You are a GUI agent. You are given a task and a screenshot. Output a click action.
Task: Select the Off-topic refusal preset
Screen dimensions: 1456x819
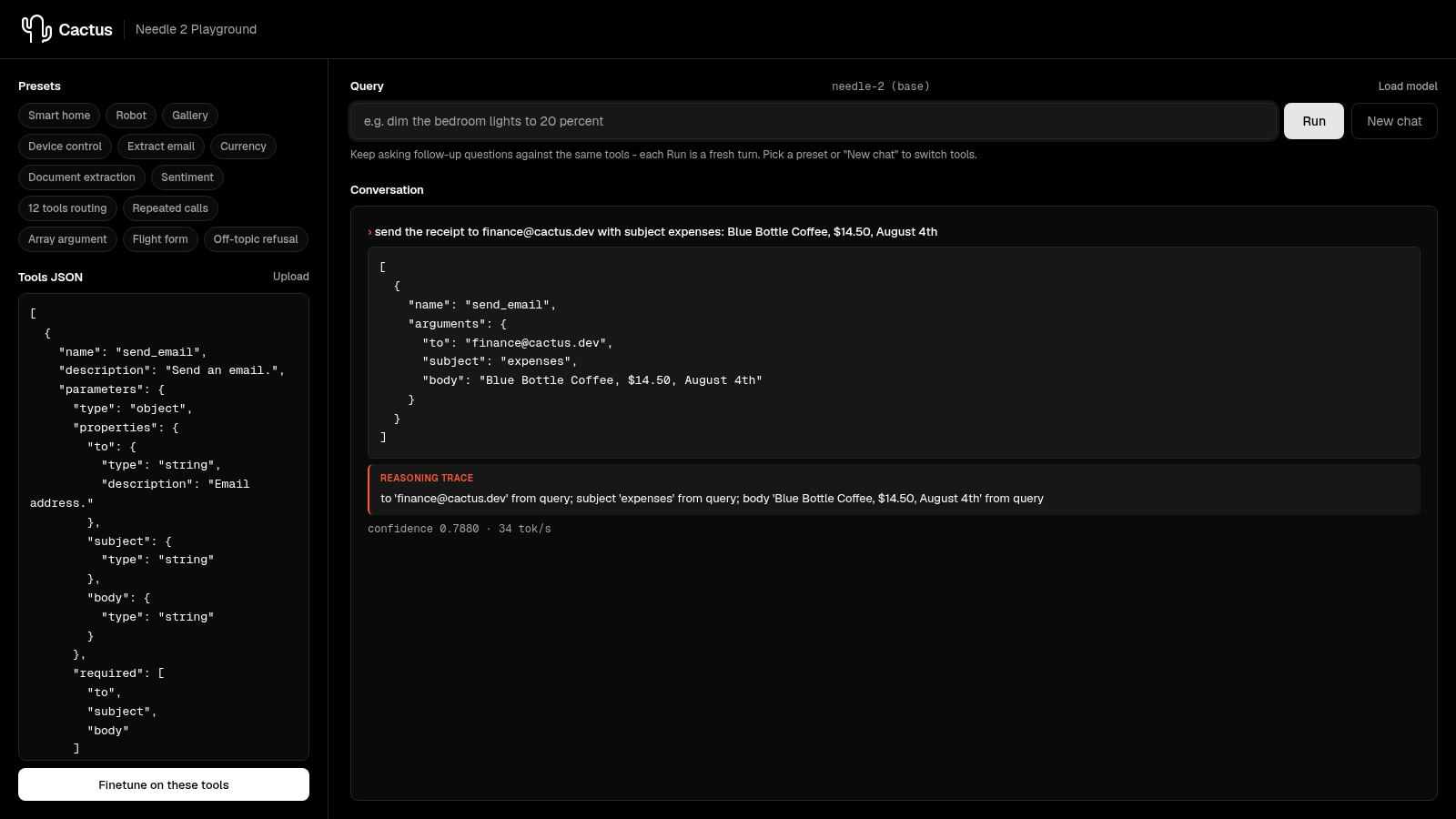pos(256,239)
